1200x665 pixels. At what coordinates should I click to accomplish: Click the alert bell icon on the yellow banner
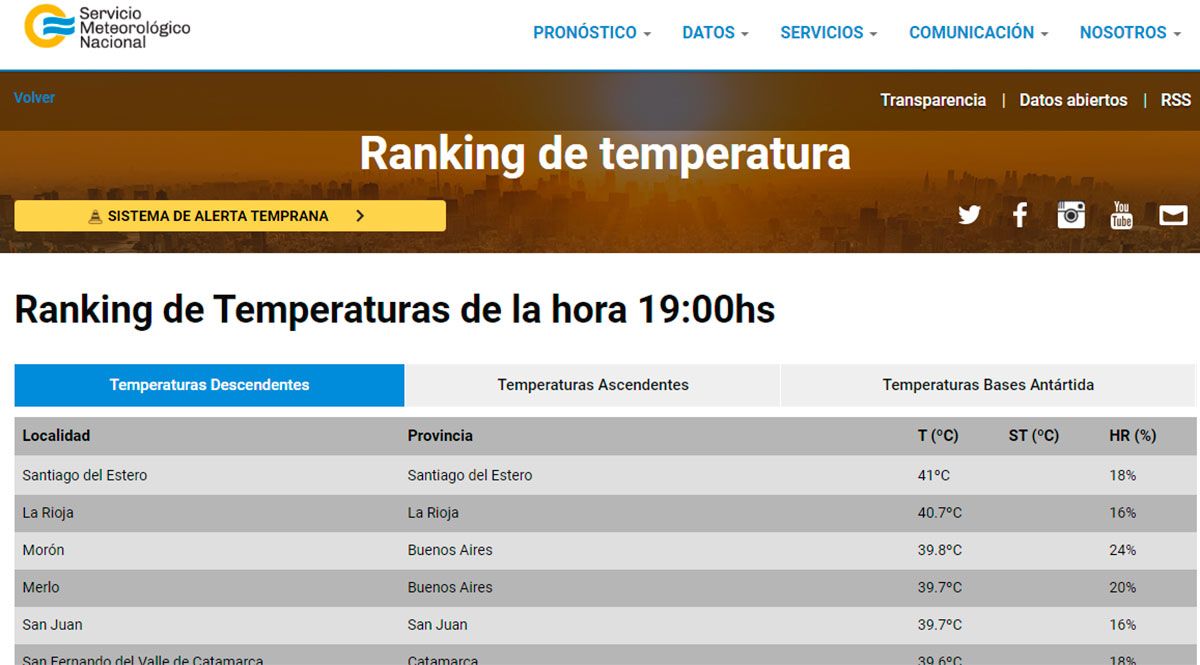(x=95, y=215)
